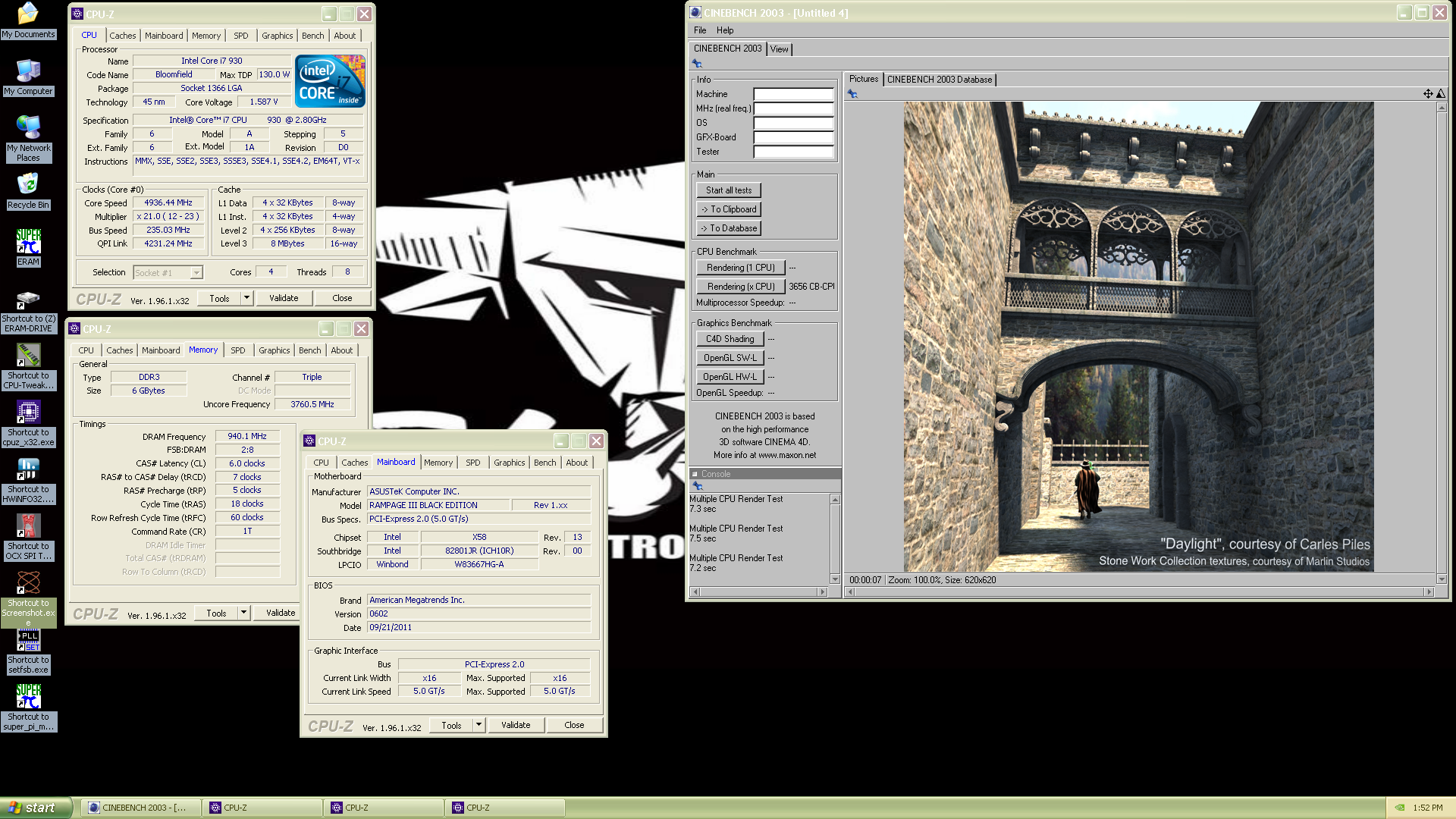
Task: Click the Core Speed 4936.44 MHz value
Action: 168,203
